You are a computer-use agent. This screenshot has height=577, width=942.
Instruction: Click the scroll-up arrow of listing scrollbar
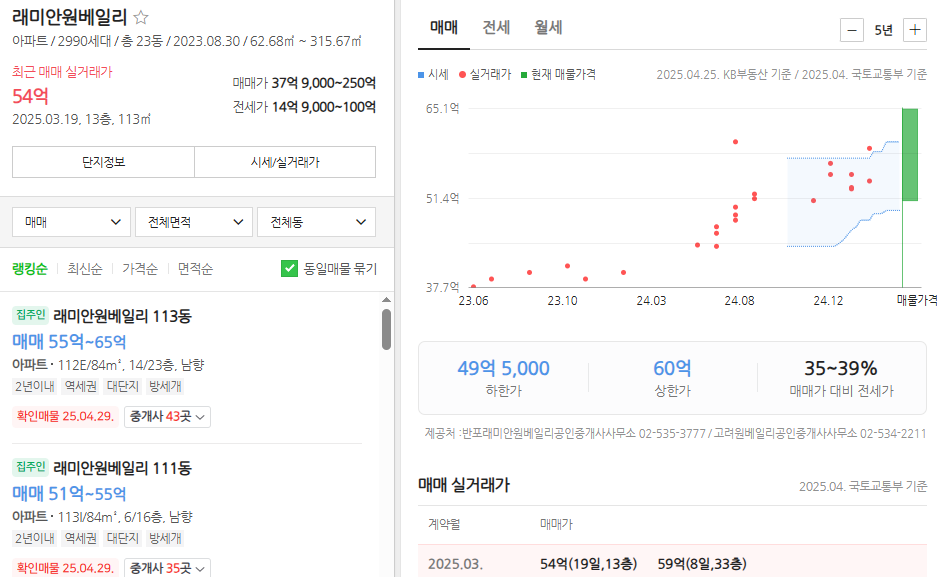386,299
